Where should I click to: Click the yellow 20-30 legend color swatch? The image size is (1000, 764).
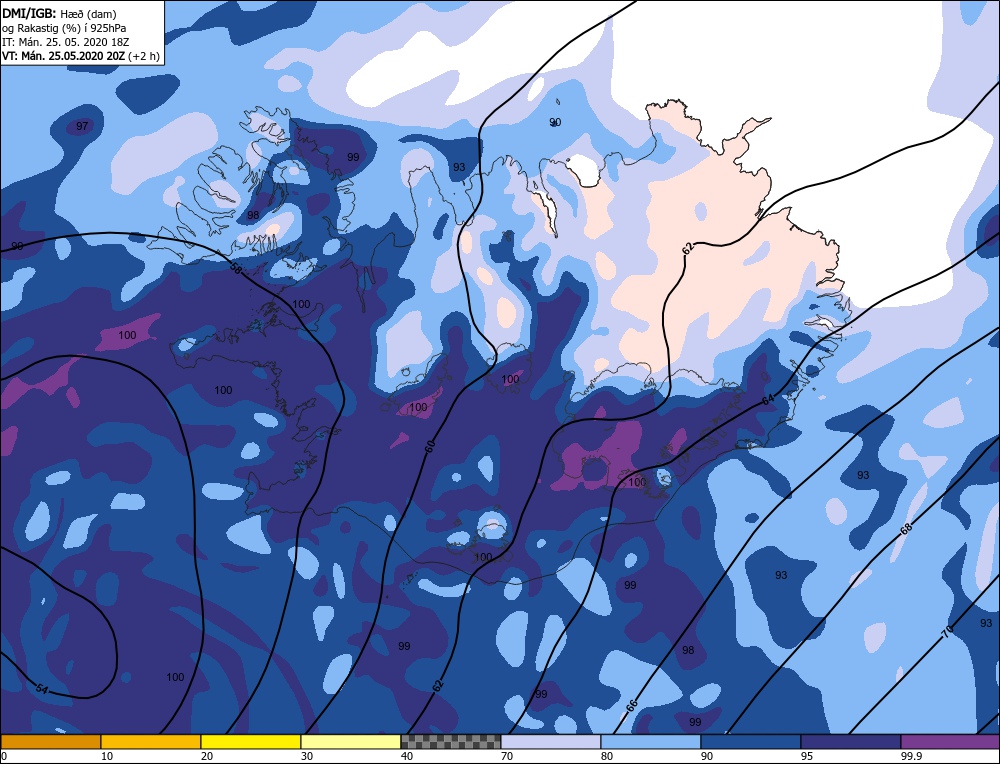coord(251,742)
